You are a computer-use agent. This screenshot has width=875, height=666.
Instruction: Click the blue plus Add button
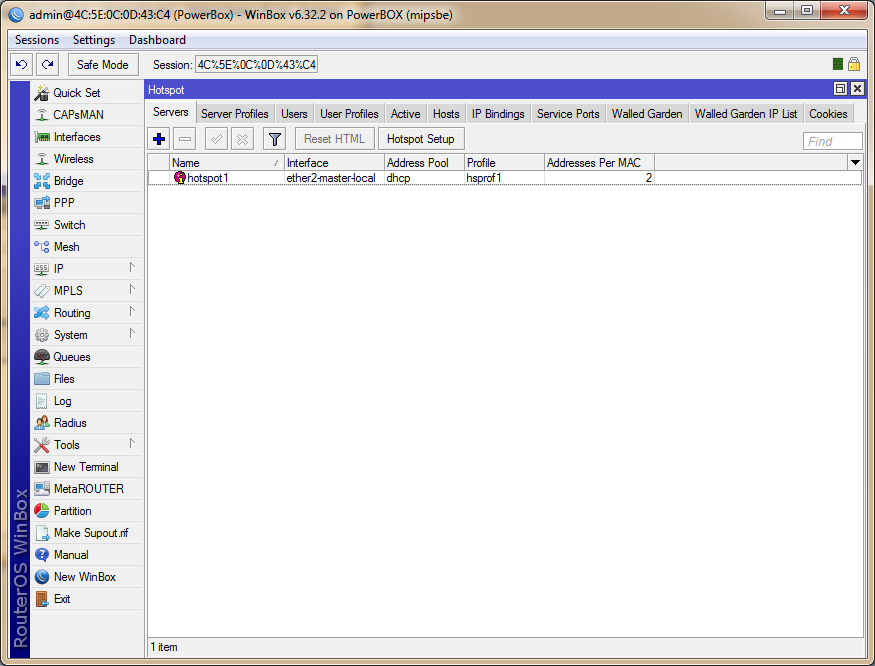(x=159, y=139)
